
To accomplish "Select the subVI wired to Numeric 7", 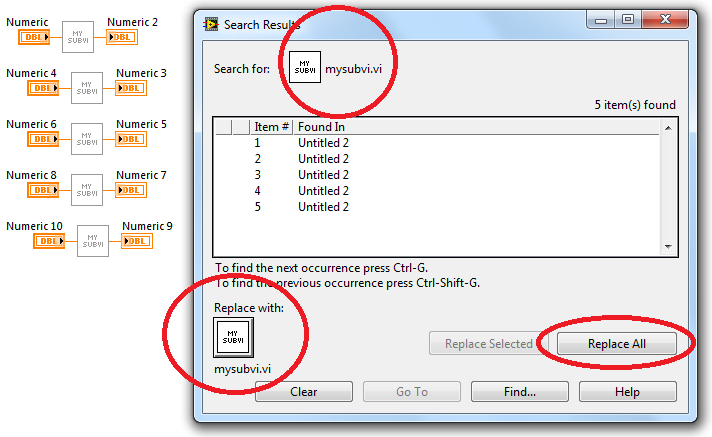I will (x=87, y=190).
